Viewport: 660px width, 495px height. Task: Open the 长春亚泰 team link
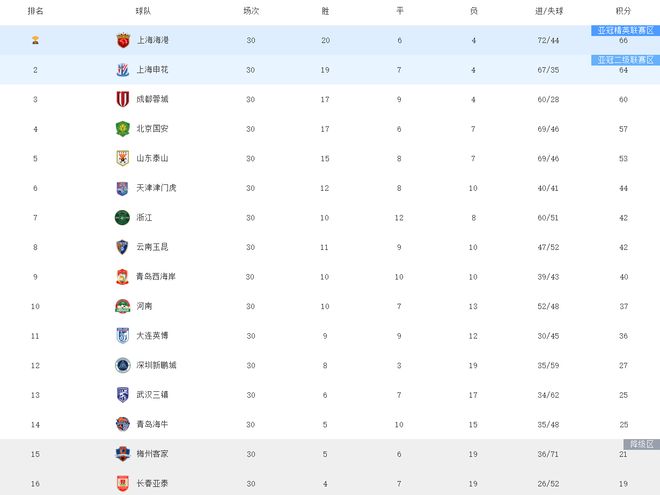tap(152, 484)
